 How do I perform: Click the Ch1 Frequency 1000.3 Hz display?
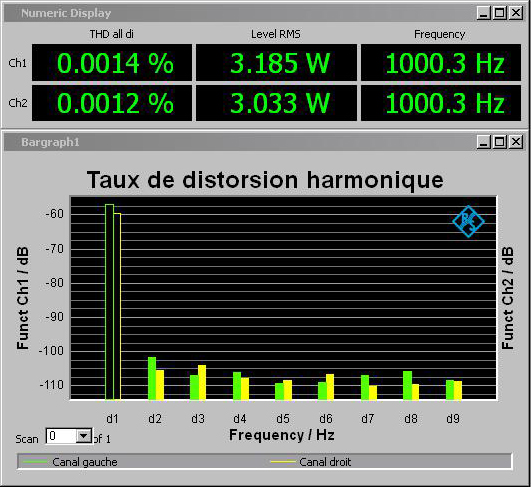(x=441, y=63)
